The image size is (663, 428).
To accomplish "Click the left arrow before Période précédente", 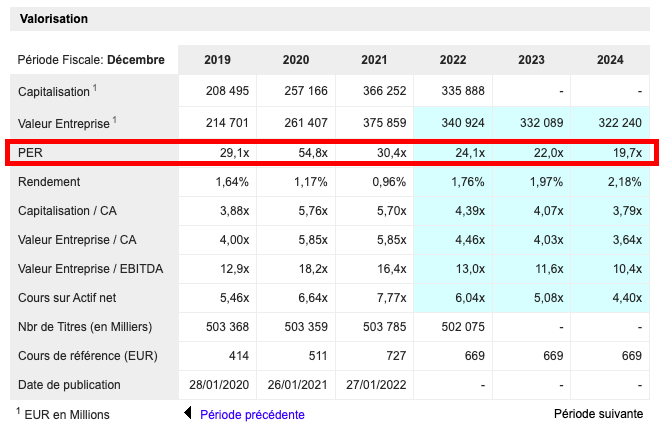I will [x=188, y=413].
